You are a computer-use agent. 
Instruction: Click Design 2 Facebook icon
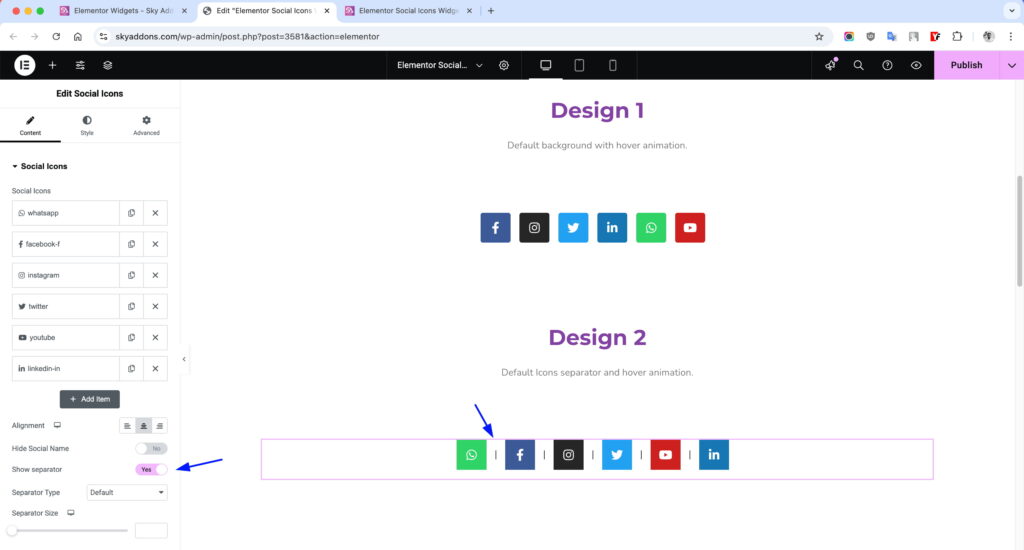point(520,455)
